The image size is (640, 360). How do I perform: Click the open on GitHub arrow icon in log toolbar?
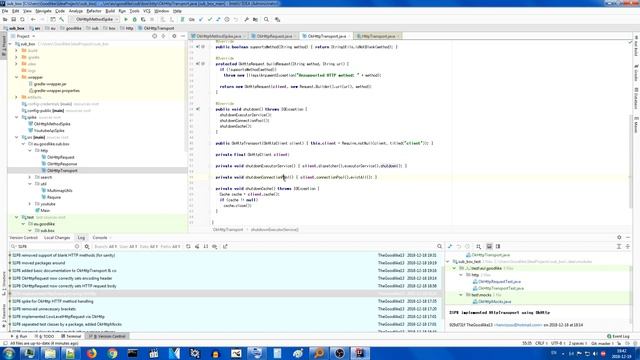(x=225, y=247)
